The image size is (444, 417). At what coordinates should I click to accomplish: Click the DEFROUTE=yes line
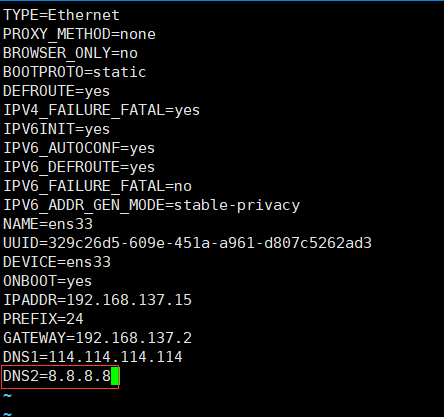pyautogui.click(x=56, y=92)
